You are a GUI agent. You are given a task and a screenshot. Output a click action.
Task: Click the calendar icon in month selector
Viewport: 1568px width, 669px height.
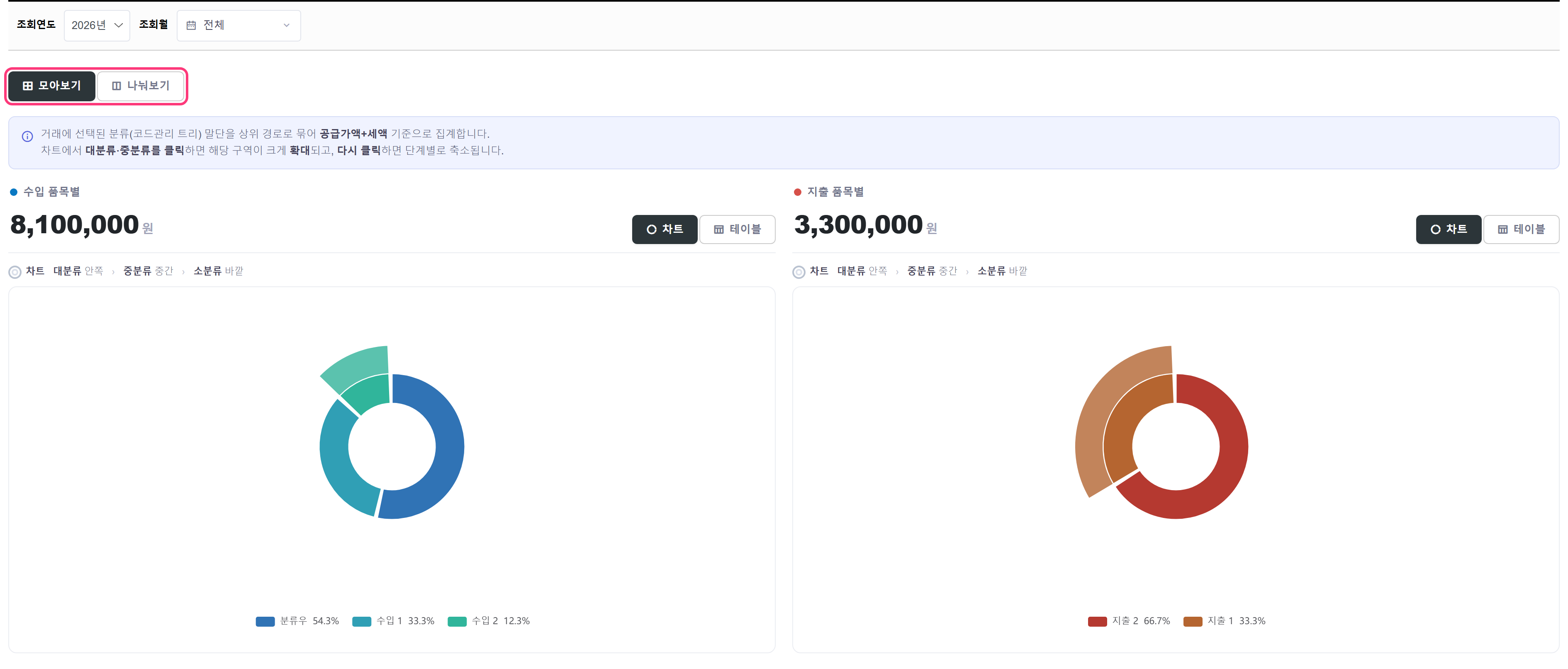pos(191,26)
